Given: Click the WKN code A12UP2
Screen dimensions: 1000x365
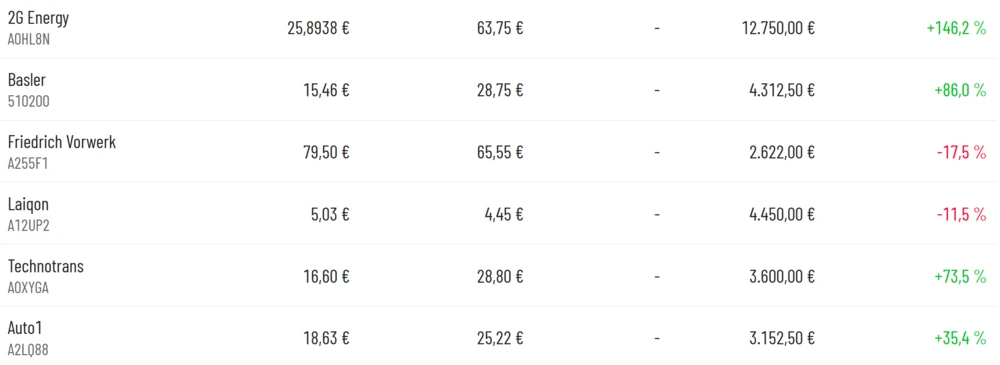Looking at the screenshot, I should click(29, 225).
